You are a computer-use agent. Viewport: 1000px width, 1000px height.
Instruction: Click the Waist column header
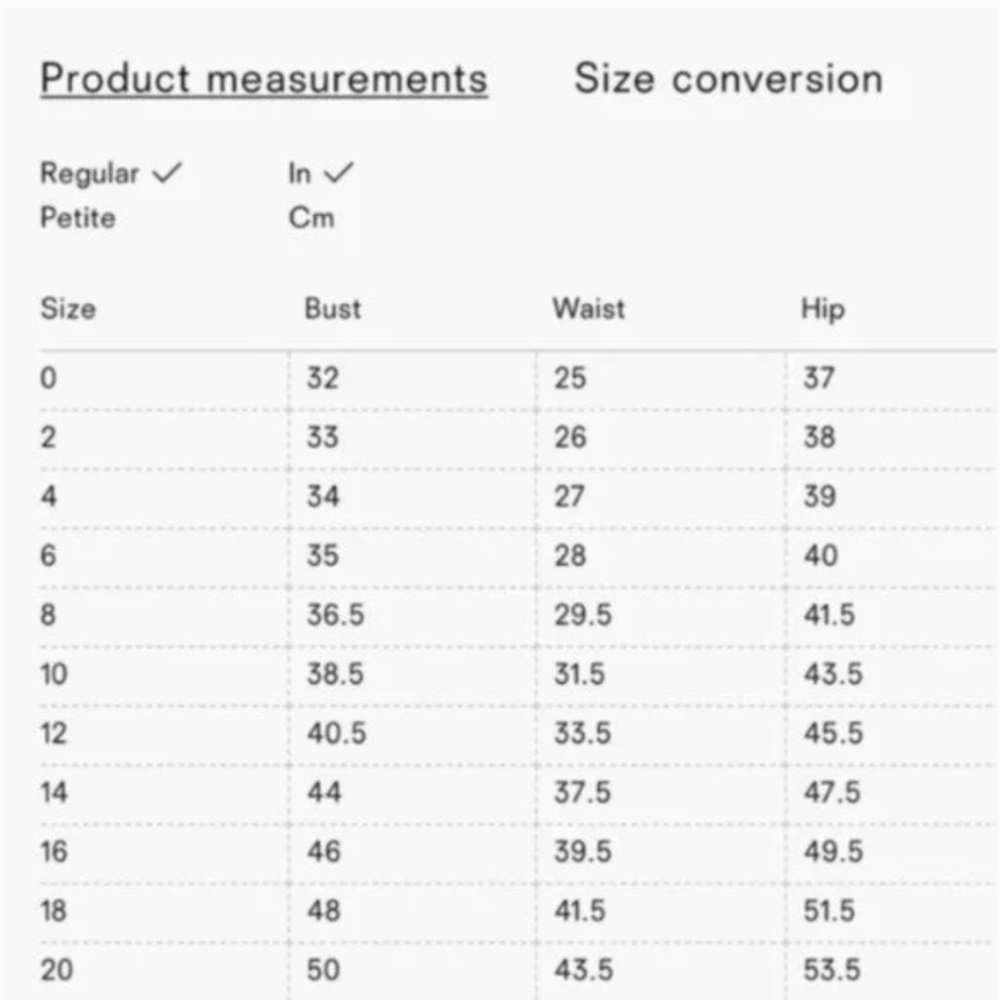click(x=588, y=308)
